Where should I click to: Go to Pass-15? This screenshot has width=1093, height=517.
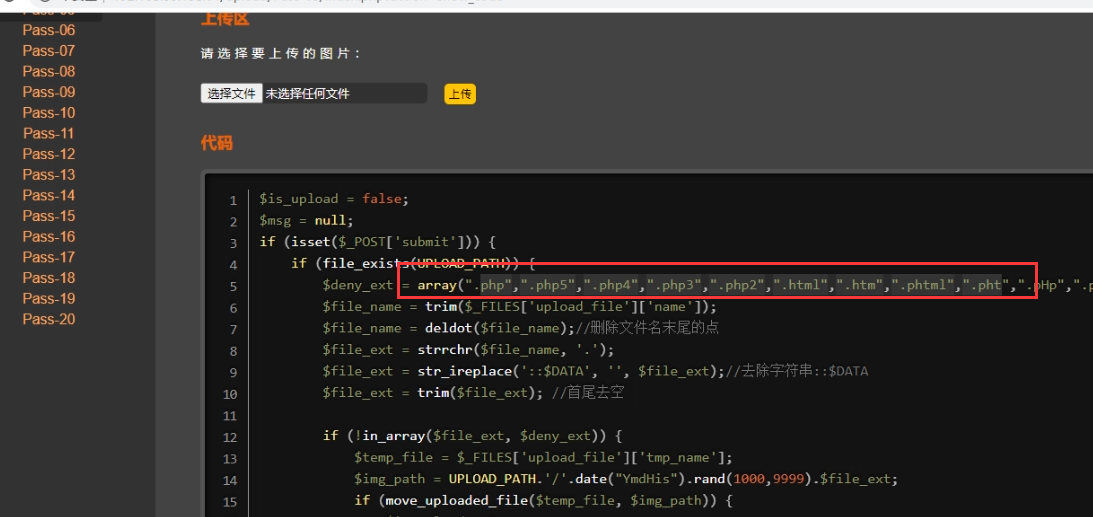(x=49, y=216)
